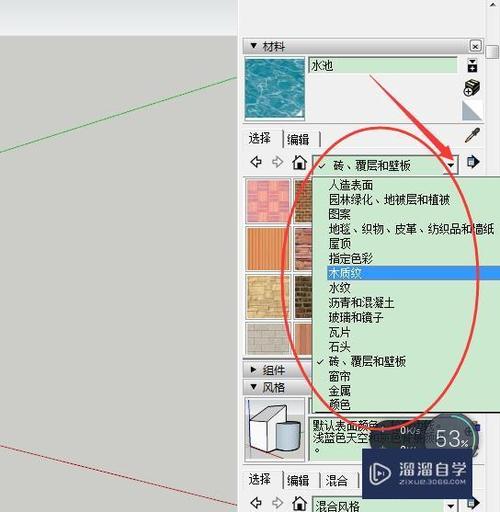The image size is (500, 512).
Task: Go forward in materials browser
Action: coord(277,162)
